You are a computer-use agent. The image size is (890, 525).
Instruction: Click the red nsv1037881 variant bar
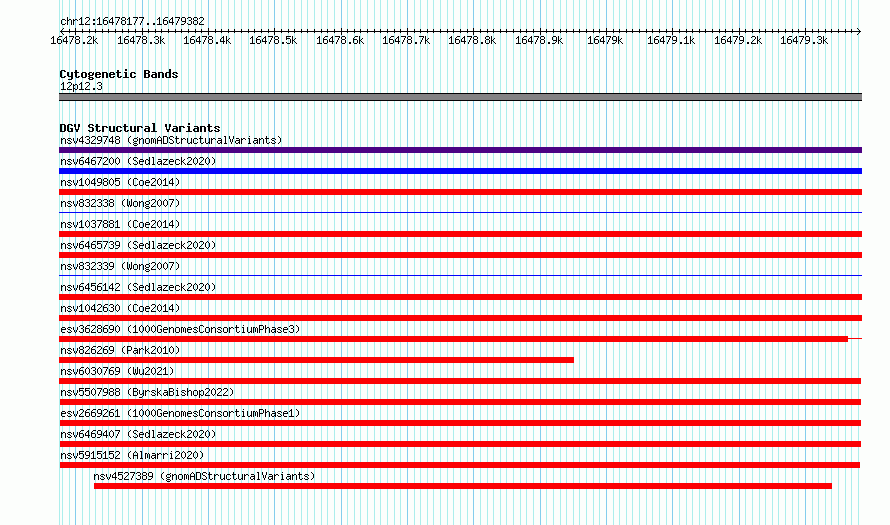pos(460,234)
